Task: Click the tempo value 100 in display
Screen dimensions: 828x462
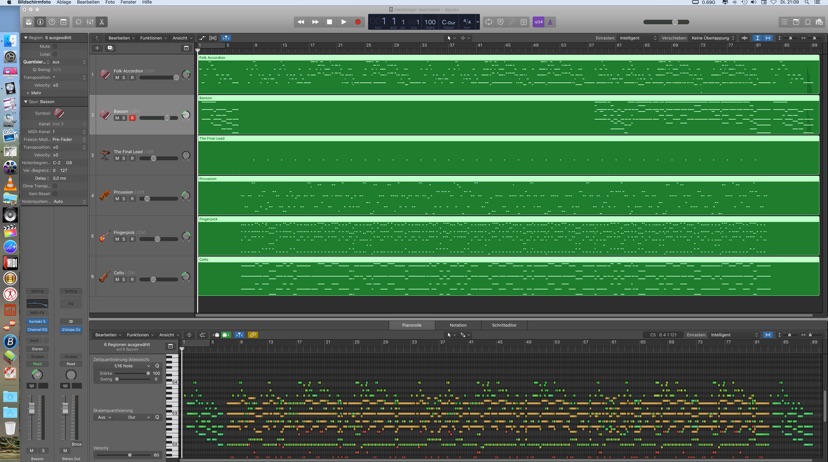Action: click(430, 22)
